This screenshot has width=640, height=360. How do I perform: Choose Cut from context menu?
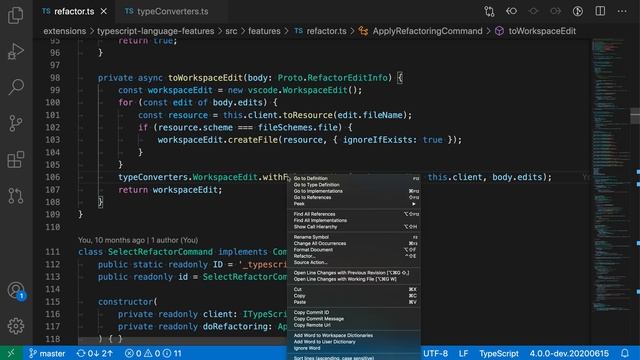(x=354, y=289)
